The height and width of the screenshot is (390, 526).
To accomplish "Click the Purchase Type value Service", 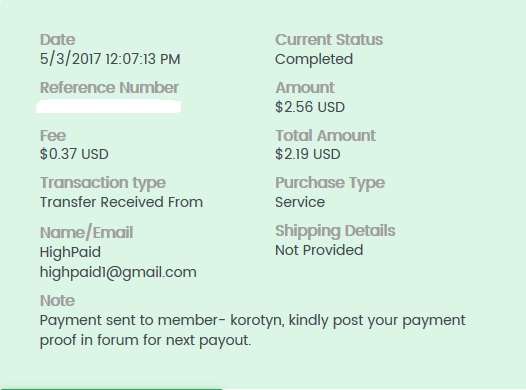I will pos(300,202).
